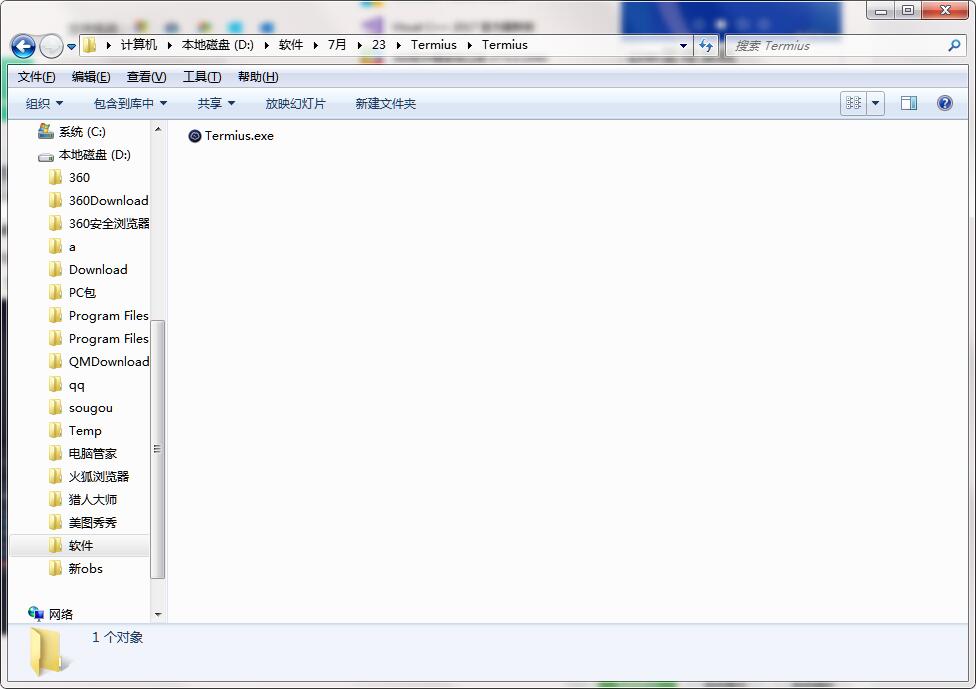Open the 包含到库中 dropdown
976x689 pixels.
click(130, 103)
